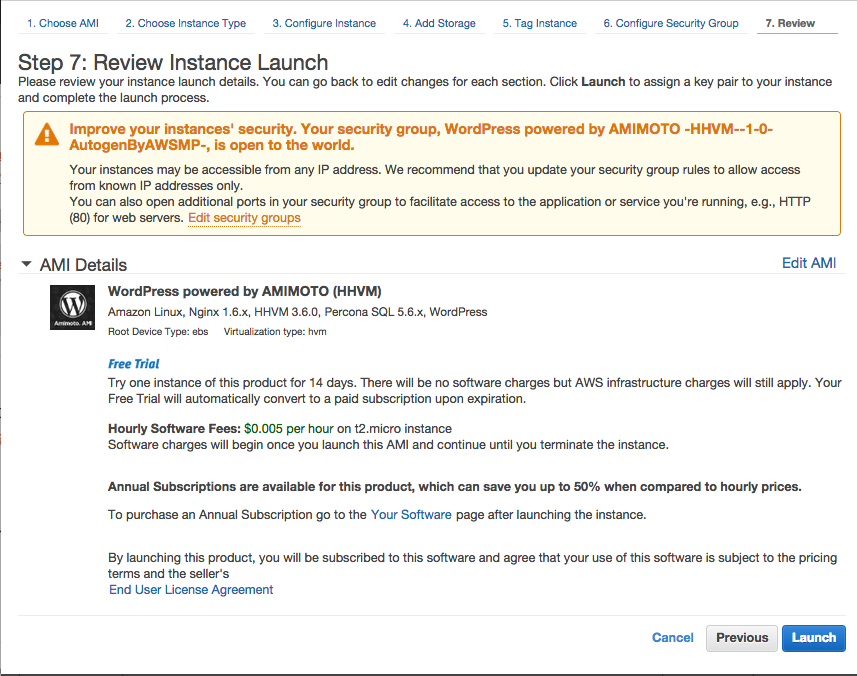
Task: Open the Choose Instance Type step
Action: tap(186, 23)
